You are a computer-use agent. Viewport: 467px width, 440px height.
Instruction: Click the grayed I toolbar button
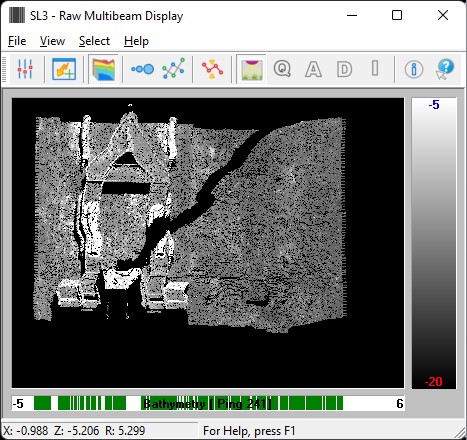375,68
